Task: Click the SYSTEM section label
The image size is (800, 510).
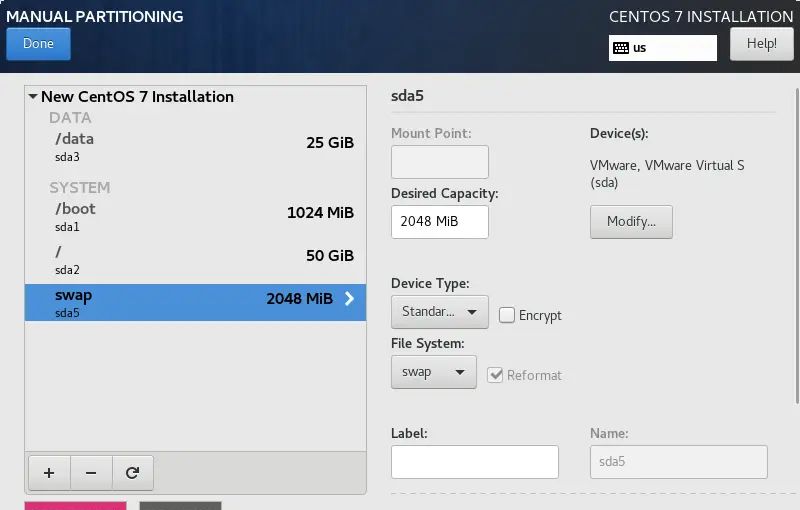Action: click(80, 188)
